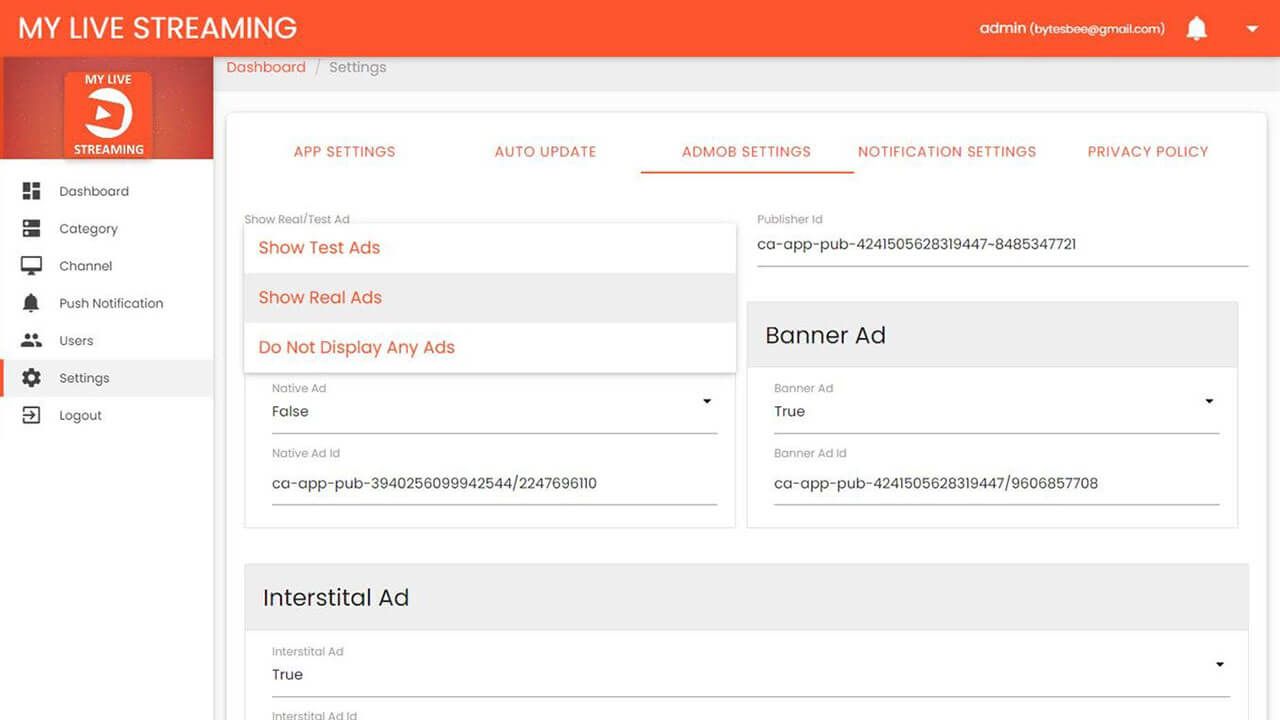The height and width of the screenshot is (720, 1280).
Task: Expand the admin account menu arrow
Action: point(1252,29)
